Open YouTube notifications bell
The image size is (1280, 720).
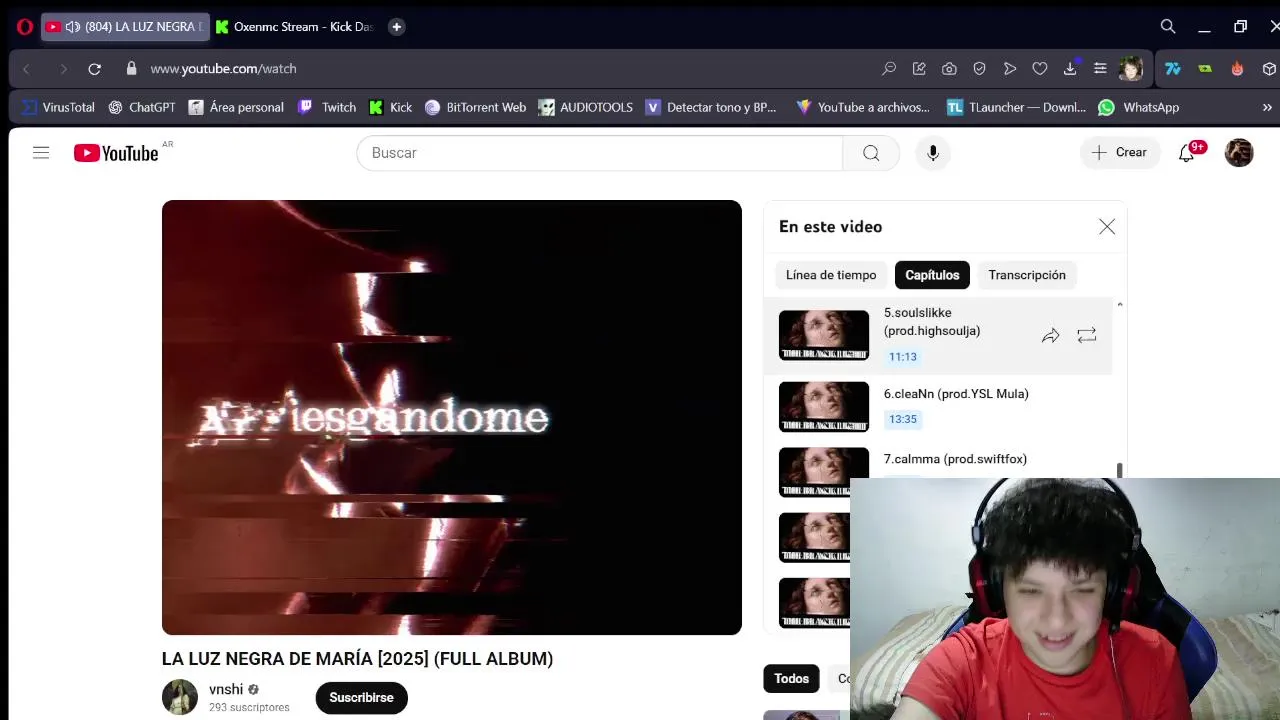click(x=1186, y=153)
